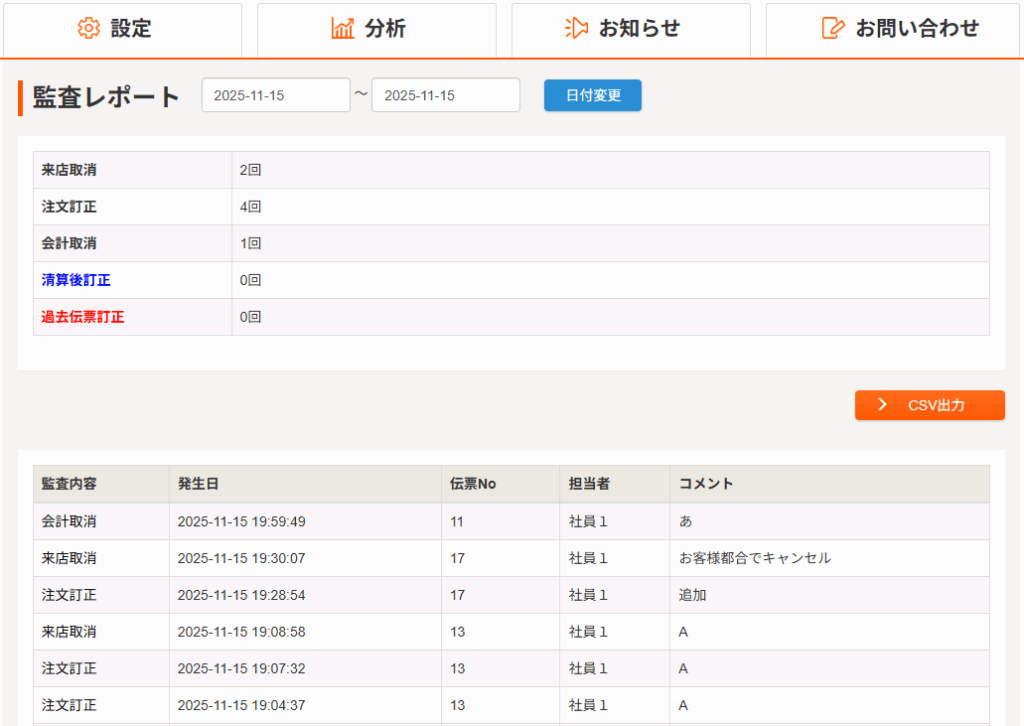The height and width of the screenshot is (726, 1024).
Task: Open the end date field picker
Action: click(x=446, y=96)
